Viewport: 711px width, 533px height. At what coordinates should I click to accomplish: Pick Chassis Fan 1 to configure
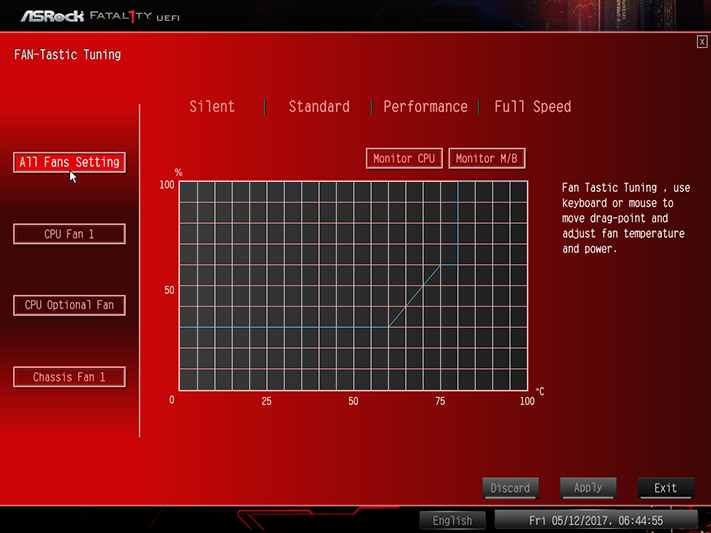pos(69,377)
